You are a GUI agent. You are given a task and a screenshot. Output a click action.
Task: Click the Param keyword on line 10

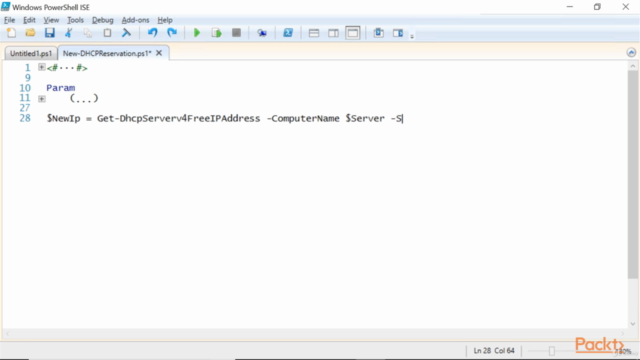tap(60, 88)
